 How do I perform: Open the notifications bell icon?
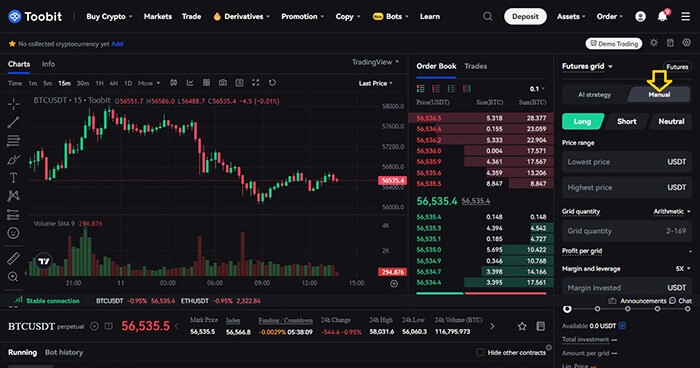click(662, 17)
